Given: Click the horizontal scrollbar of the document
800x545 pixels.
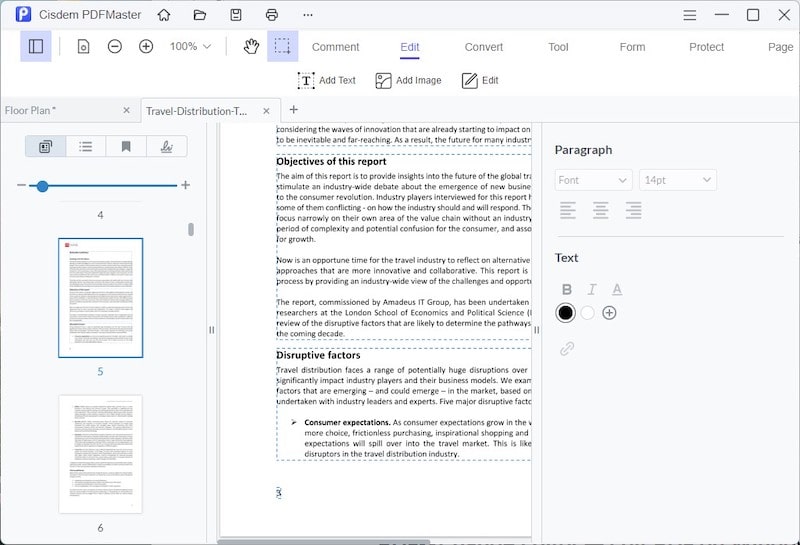Looking at the screenshot, I should 324,542.
